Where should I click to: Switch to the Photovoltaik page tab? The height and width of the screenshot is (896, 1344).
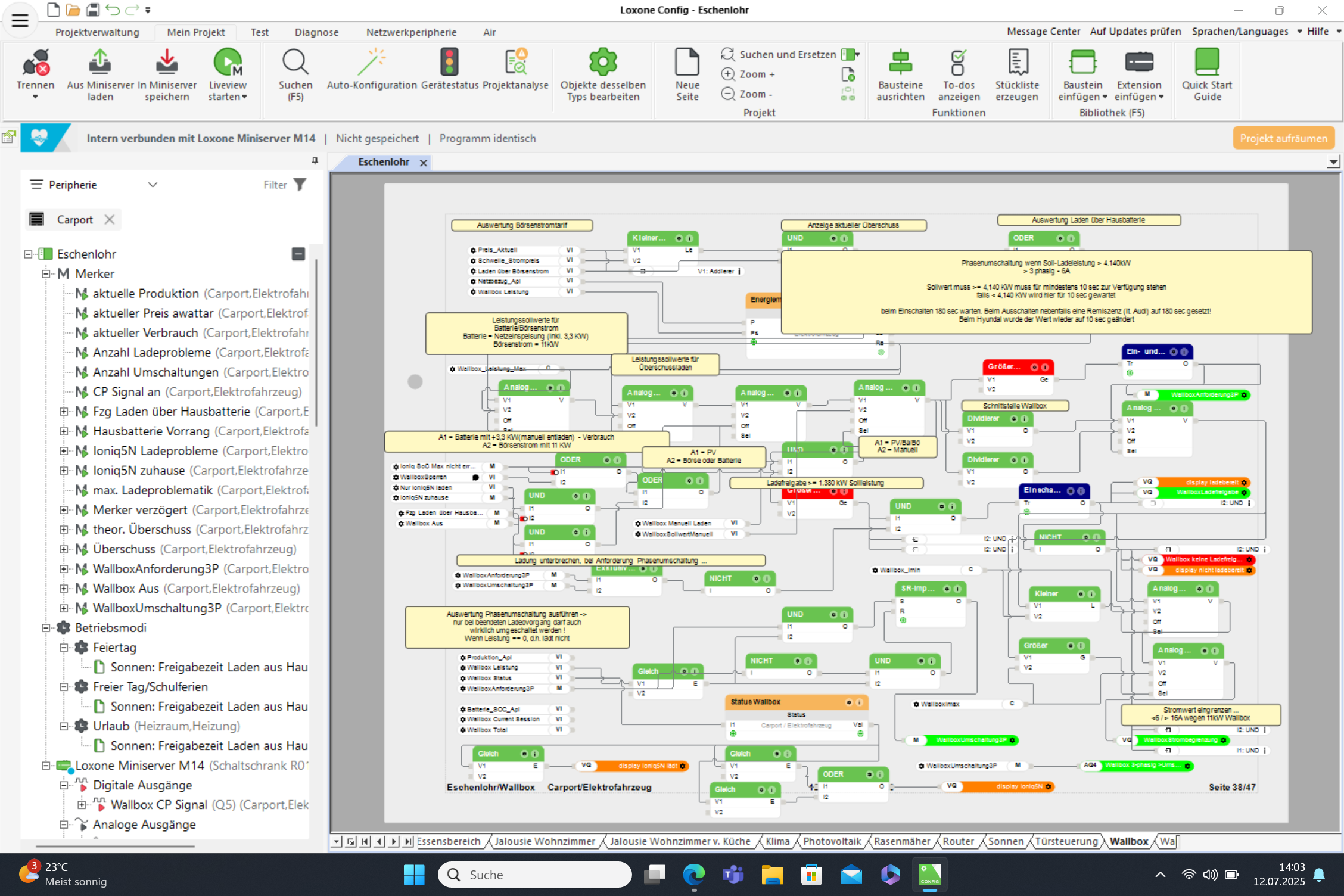(832, 841)
